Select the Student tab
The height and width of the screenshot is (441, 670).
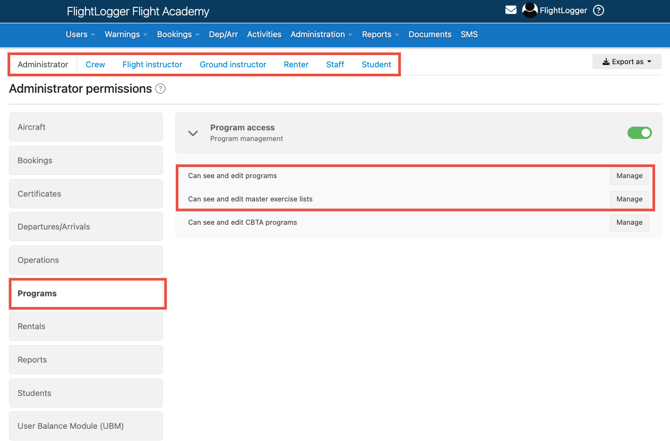pyautogui.click(x=376, y=64)
